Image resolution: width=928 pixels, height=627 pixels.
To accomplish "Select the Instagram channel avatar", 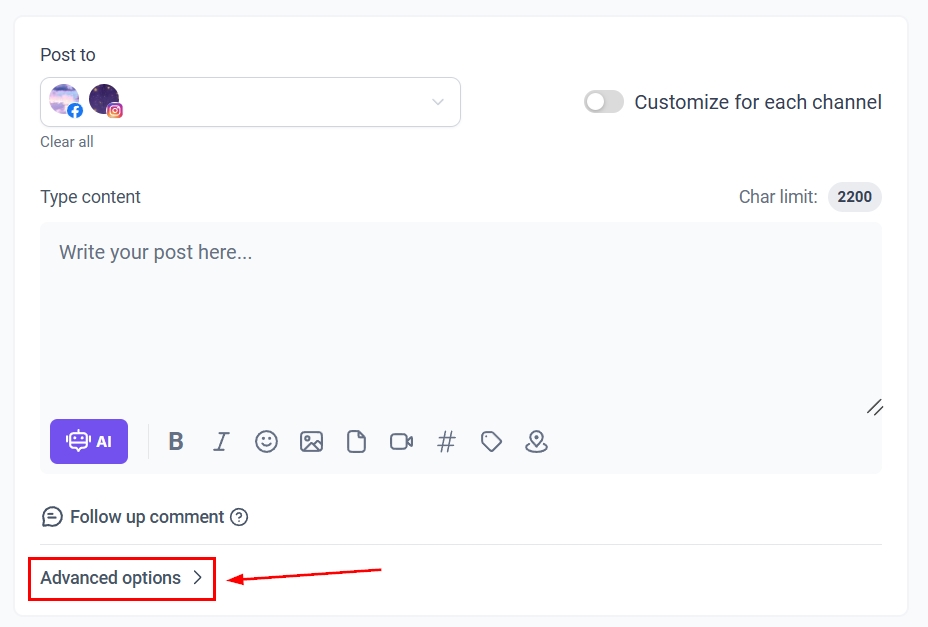I will (x=105, y=101).
